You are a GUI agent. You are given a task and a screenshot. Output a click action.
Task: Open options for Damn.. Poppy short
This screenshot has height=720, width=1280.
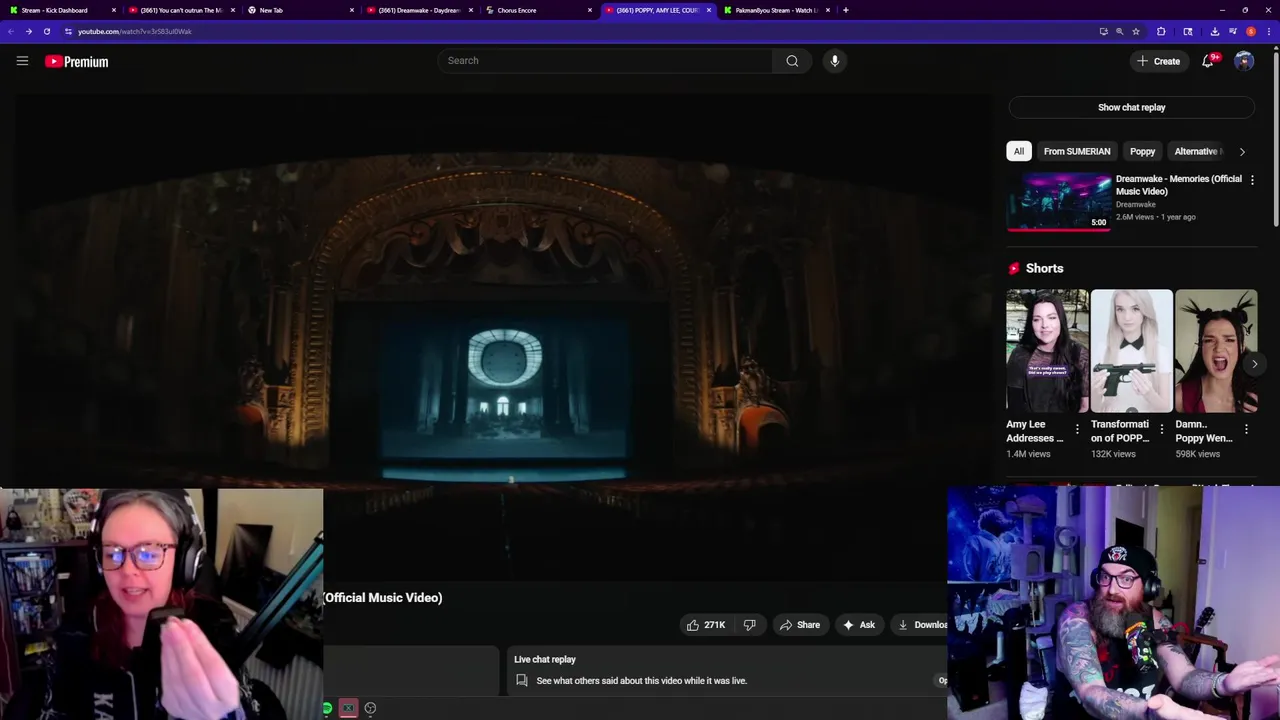[x=1246, y=429]
